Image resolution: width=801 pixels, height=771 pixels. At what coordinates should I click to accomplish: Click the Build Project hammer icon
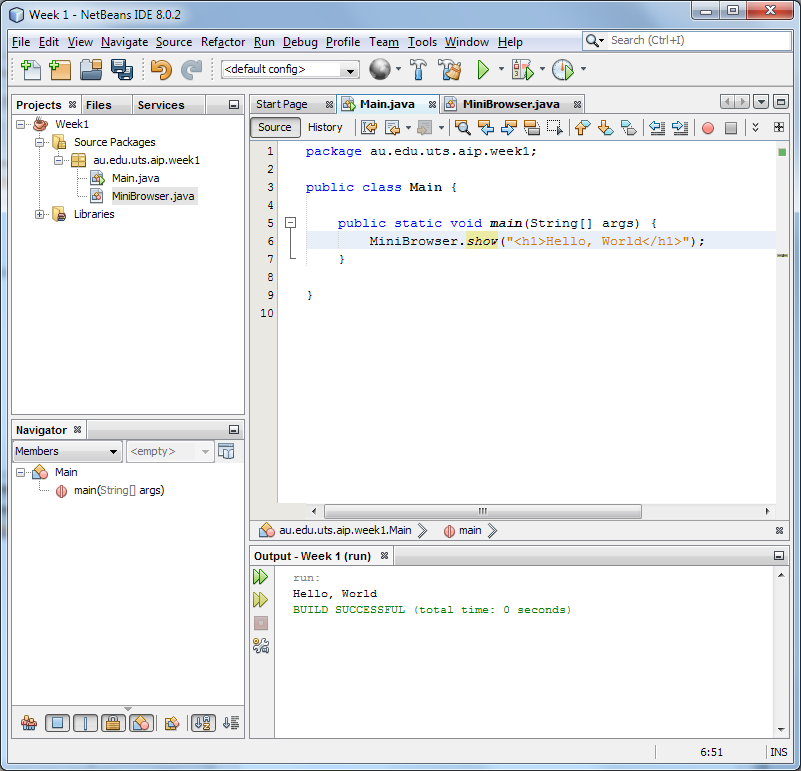coord(418,69)
